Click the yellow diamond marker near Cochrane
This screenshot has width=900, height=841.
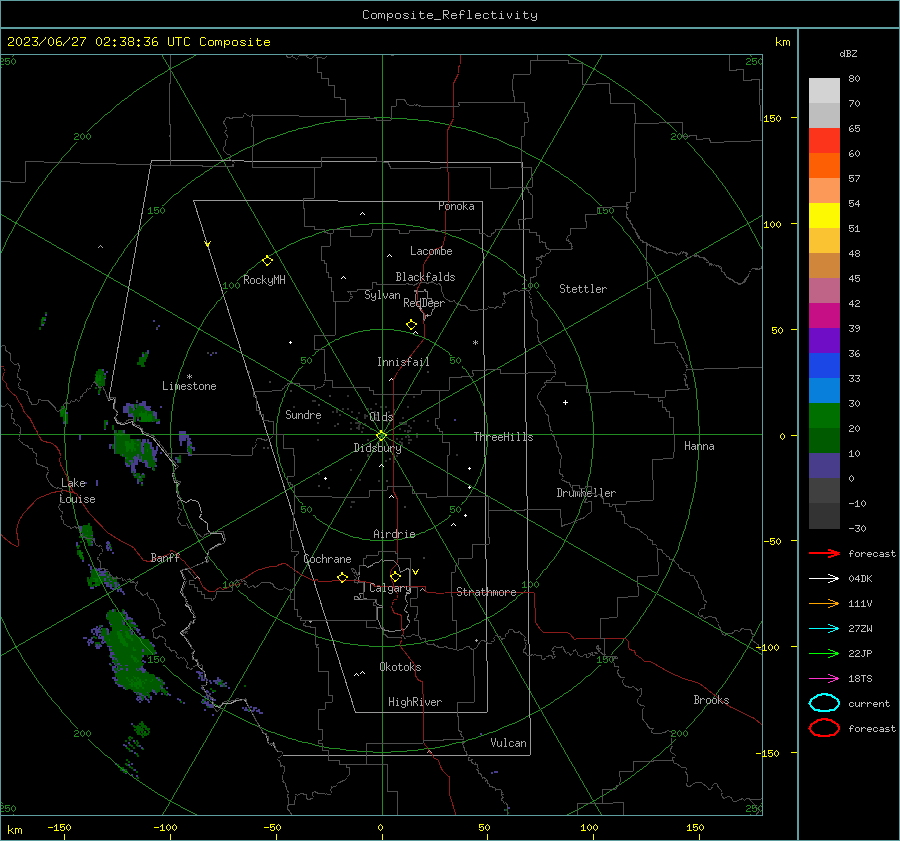342,577
